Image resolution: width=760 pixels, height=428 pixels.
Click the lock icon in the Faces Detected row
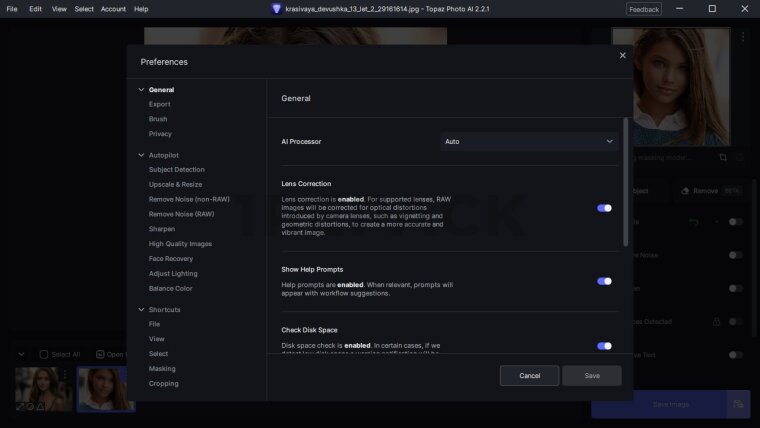716,322
